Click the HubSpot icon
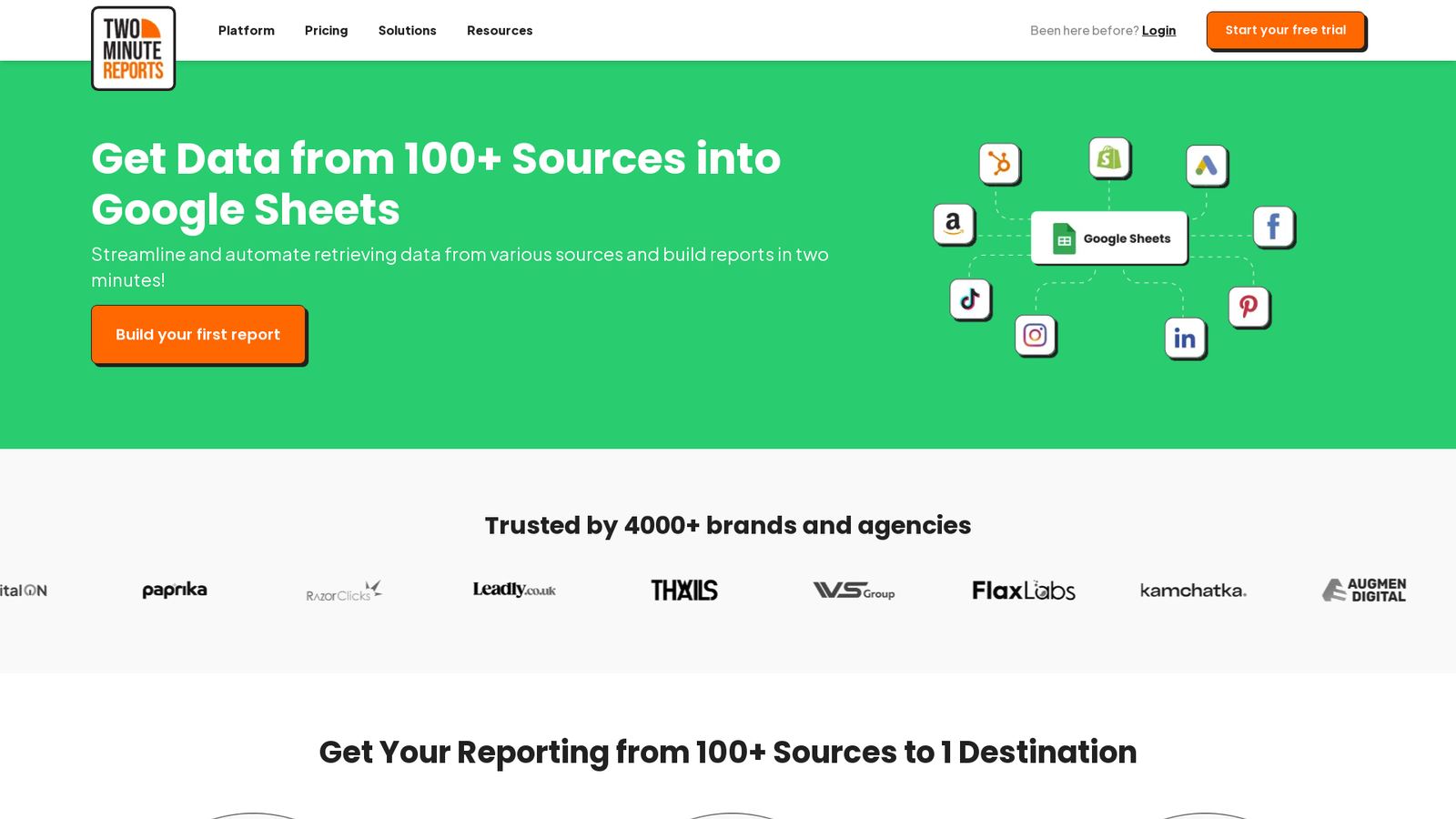The height and width of the screenshot is (819, 1456). [1000, 164]
